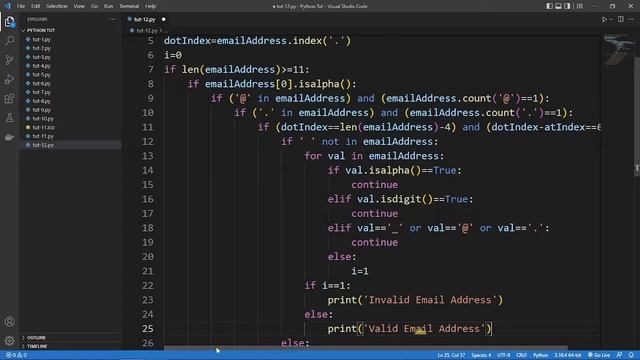Screen dimensions: 640x360
Task: Select the 3.10.4 64-bit interpreter
Action: (x=567, y=355)
